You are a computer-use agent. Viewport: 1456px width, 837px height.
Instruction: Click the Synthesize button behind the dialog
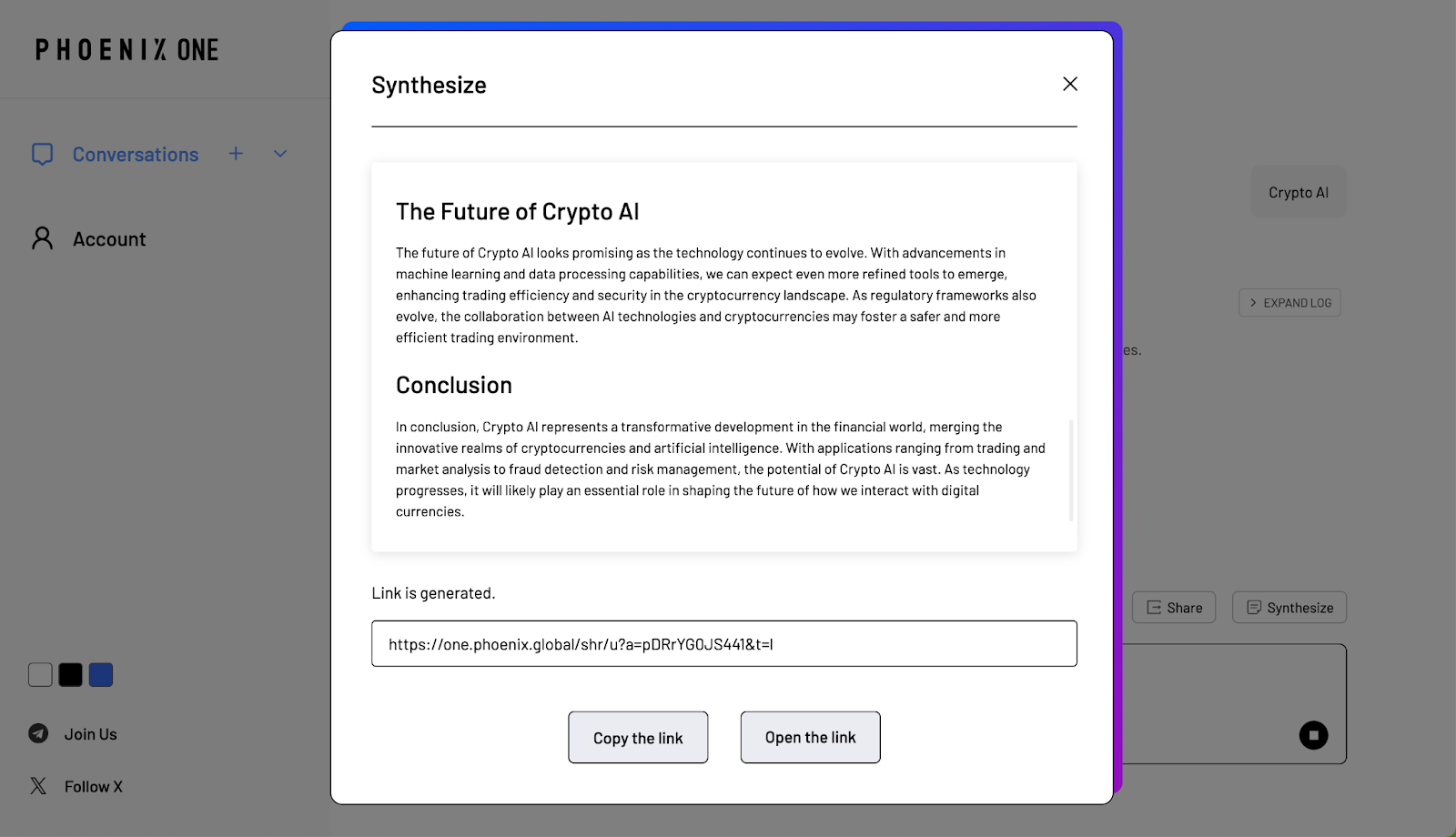1289,608
